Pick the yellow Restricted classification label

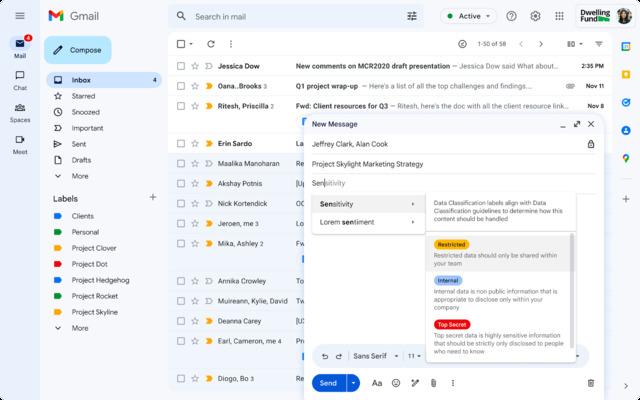tap(451, 244)
